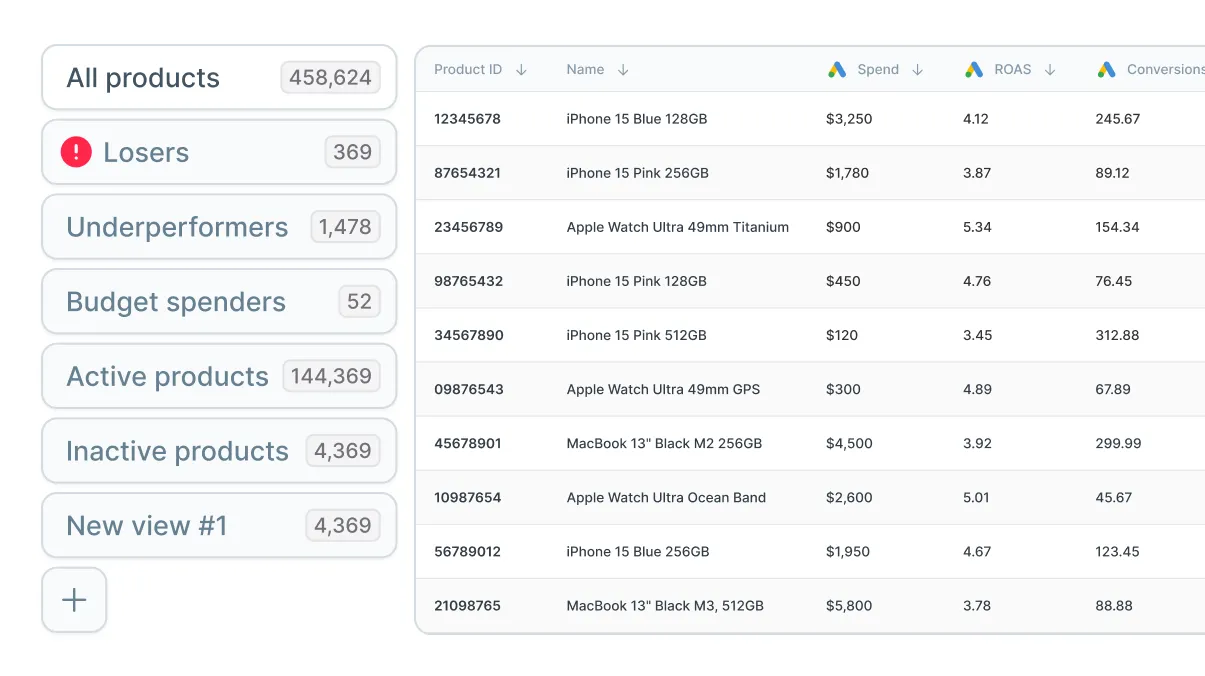Select product ID 56789012
The image size is (1205, 676).
[467, 551]
